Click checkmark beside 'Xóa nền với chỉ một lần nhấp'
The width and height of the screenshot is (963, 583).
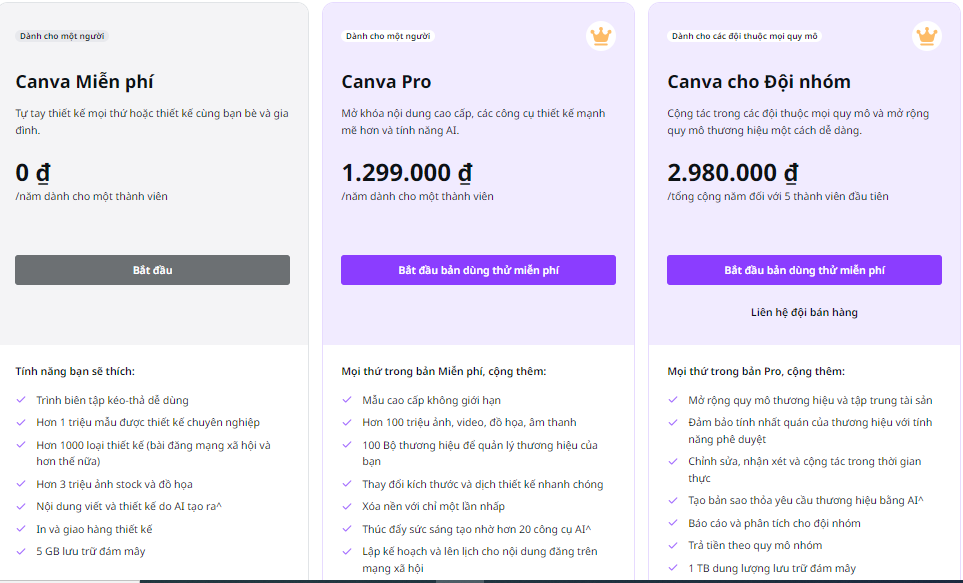point(347,506)
